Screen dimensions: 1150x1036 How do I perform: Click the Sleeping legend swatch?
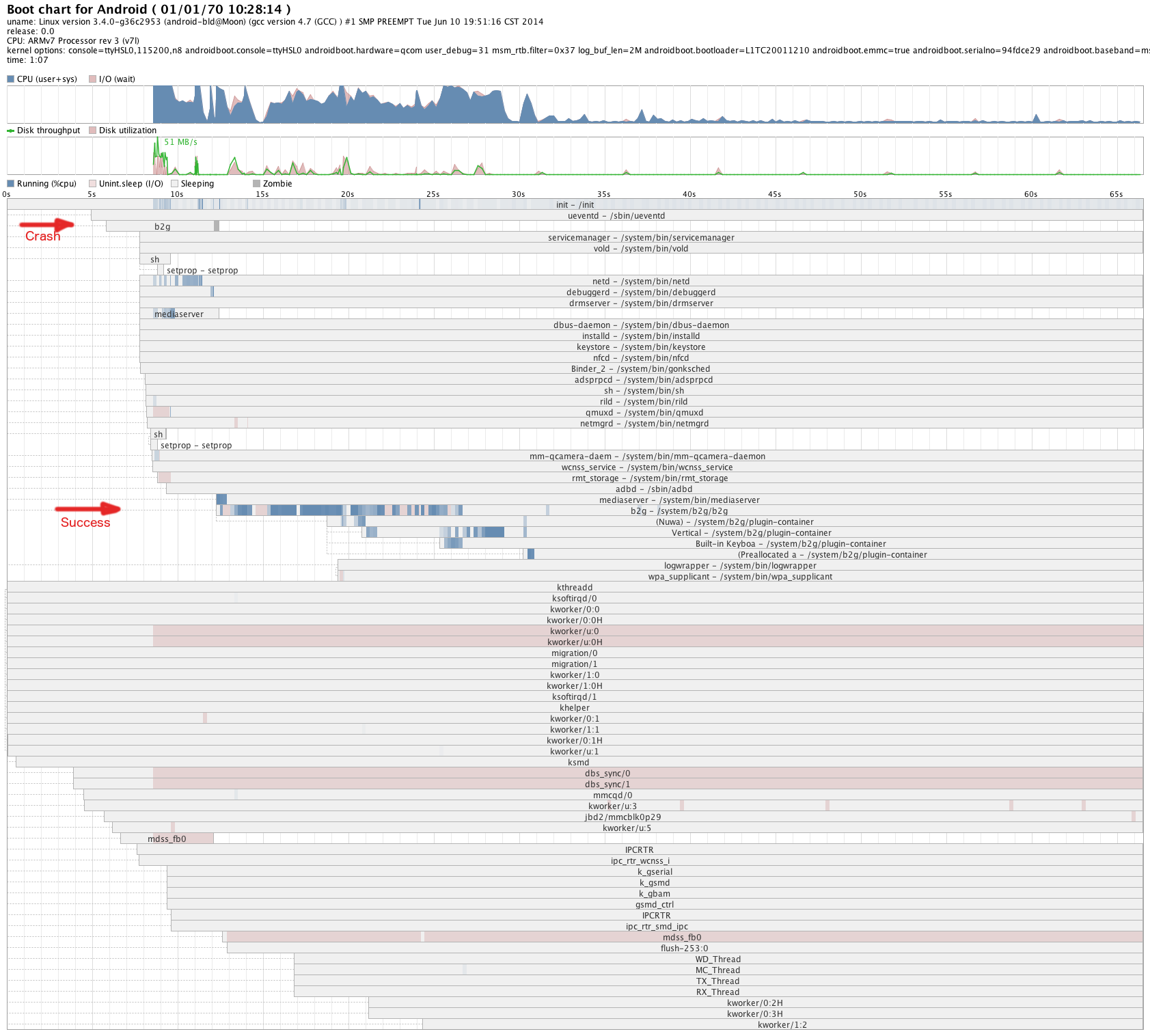174,184
